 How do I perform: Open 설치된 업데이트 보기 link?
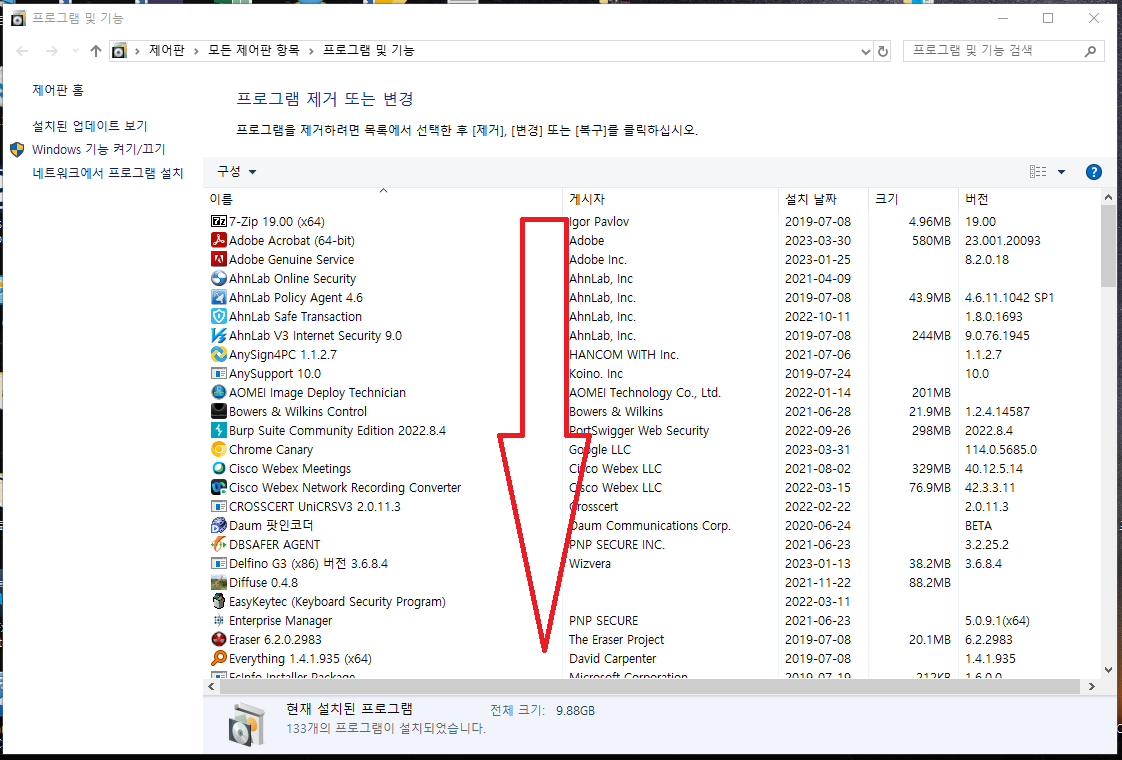pos(89,126)
